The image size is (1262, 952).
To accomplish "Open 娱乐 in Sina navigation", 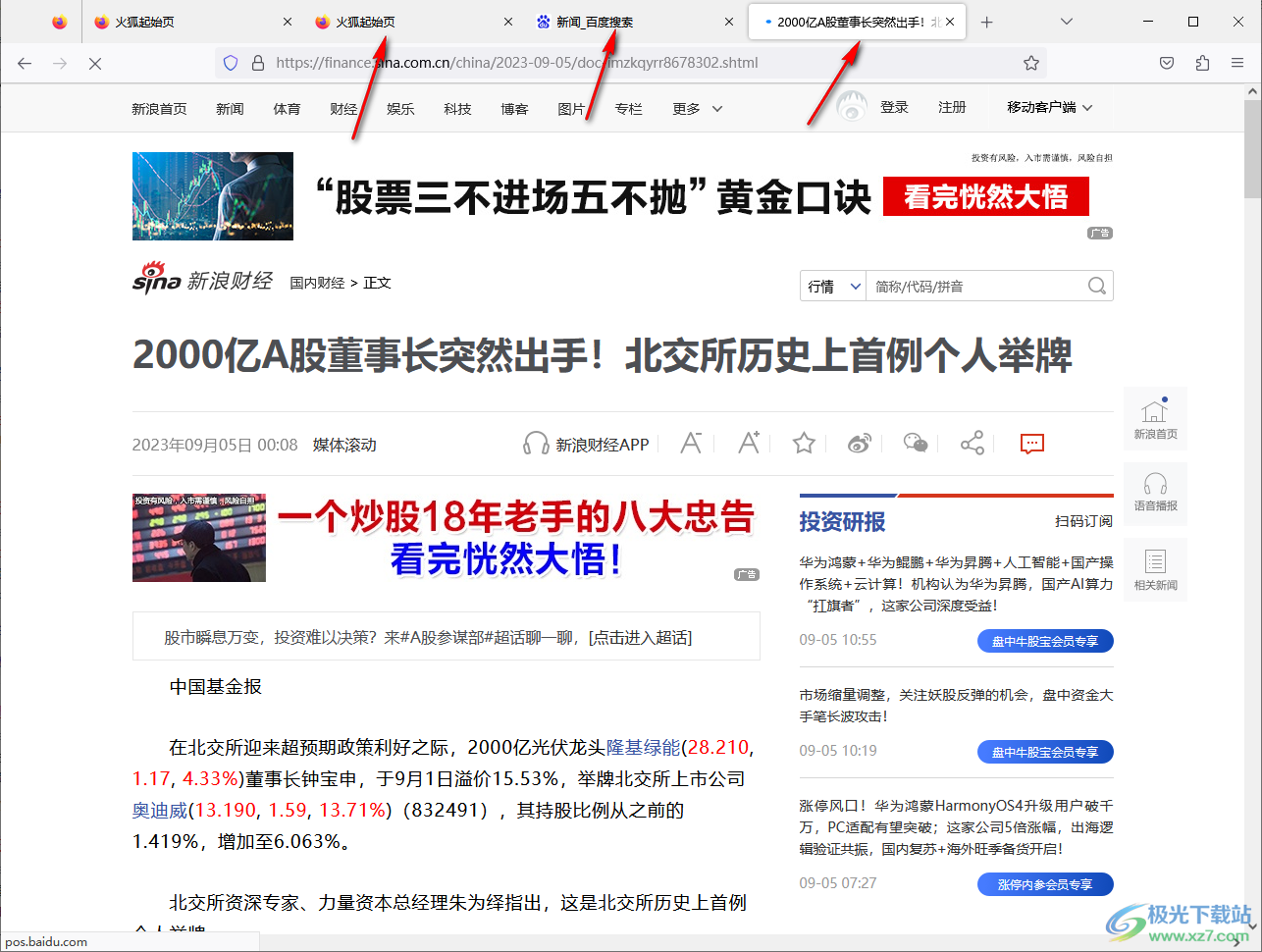I will (x=400, y=109).
